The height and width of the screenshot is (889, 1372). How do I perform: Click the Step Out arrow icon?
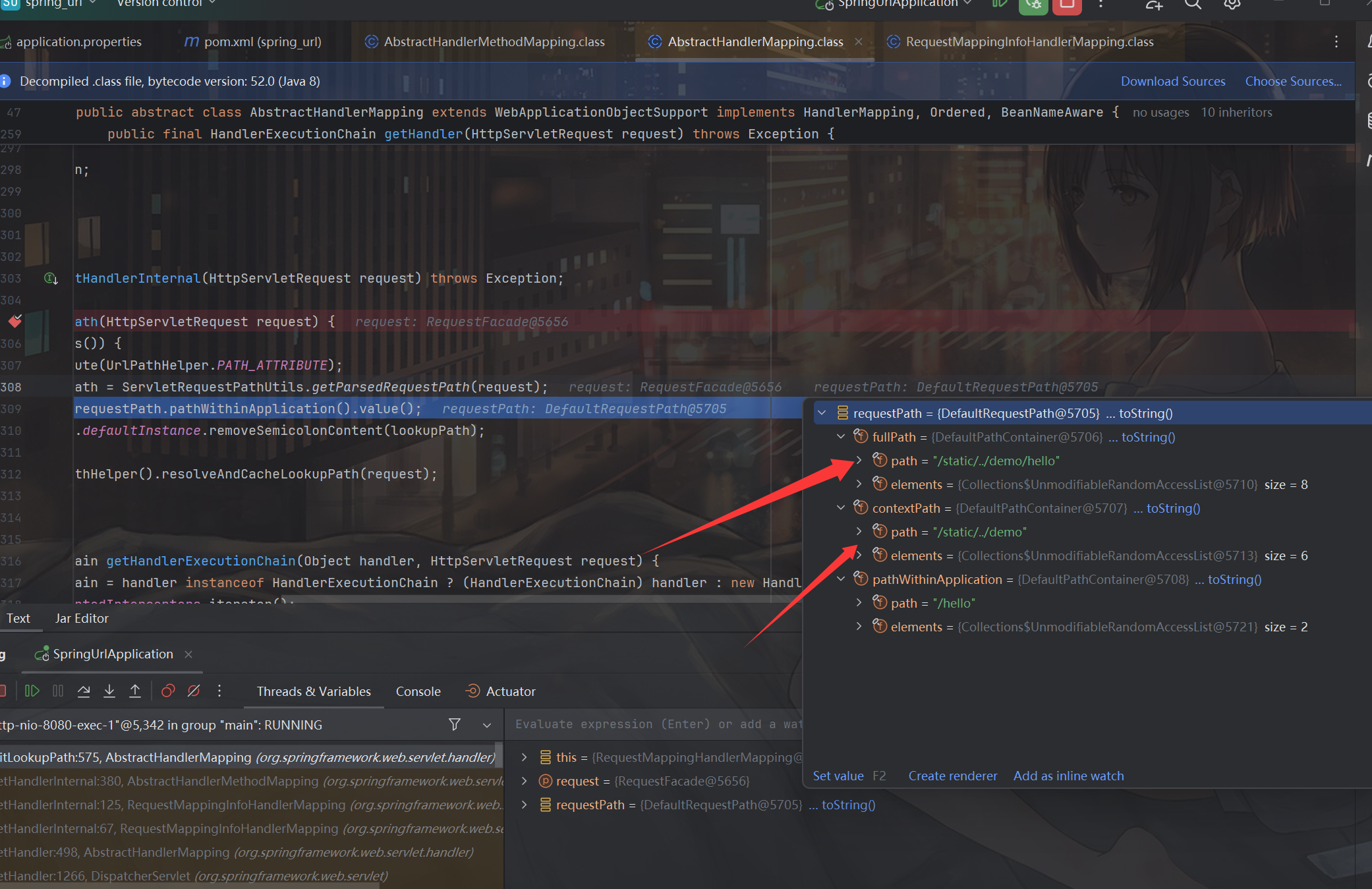[135, 691]
